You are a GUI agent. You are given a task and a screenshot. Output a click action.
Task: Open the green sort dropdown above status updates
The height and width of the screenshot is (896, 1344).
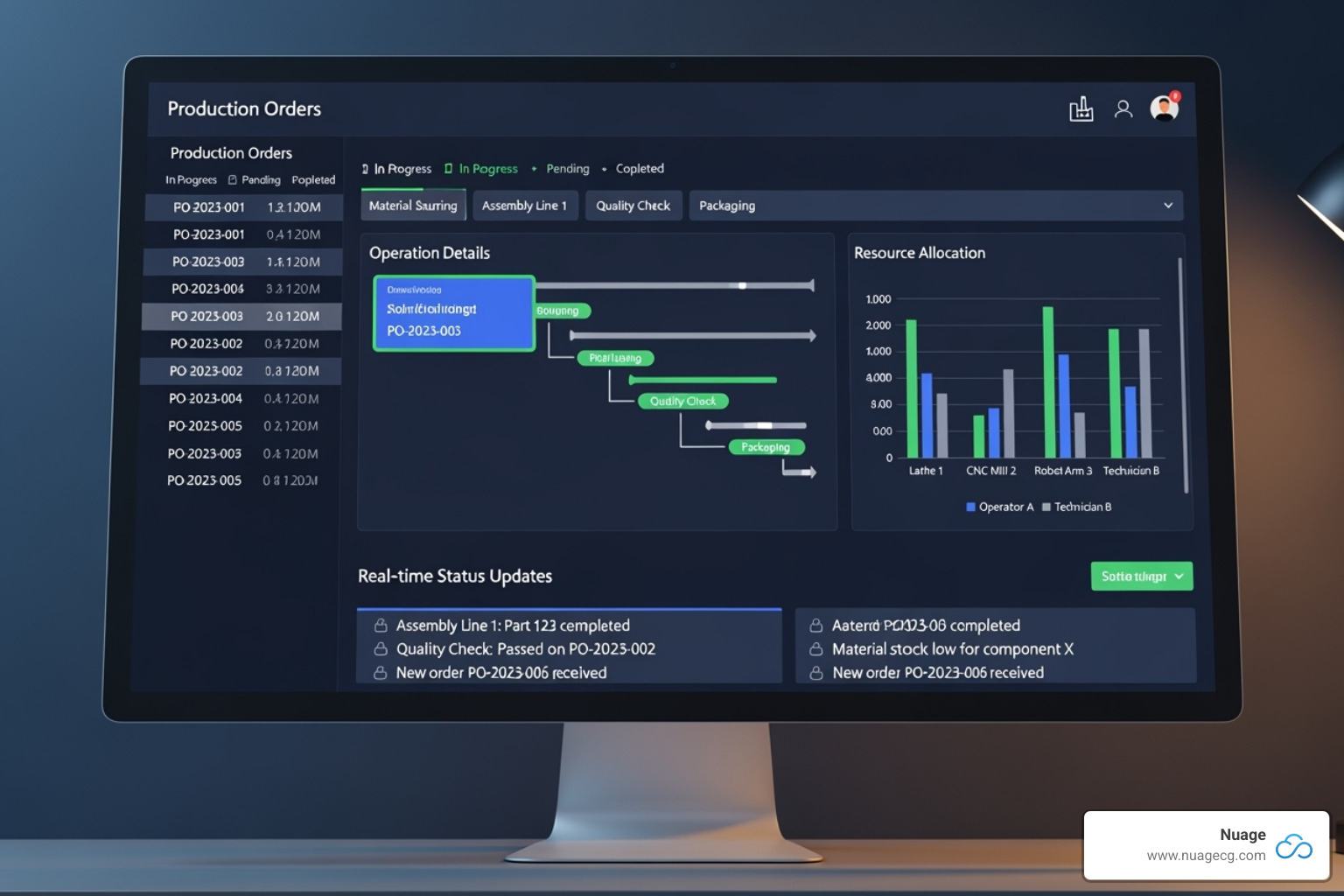click(1141, 576)
